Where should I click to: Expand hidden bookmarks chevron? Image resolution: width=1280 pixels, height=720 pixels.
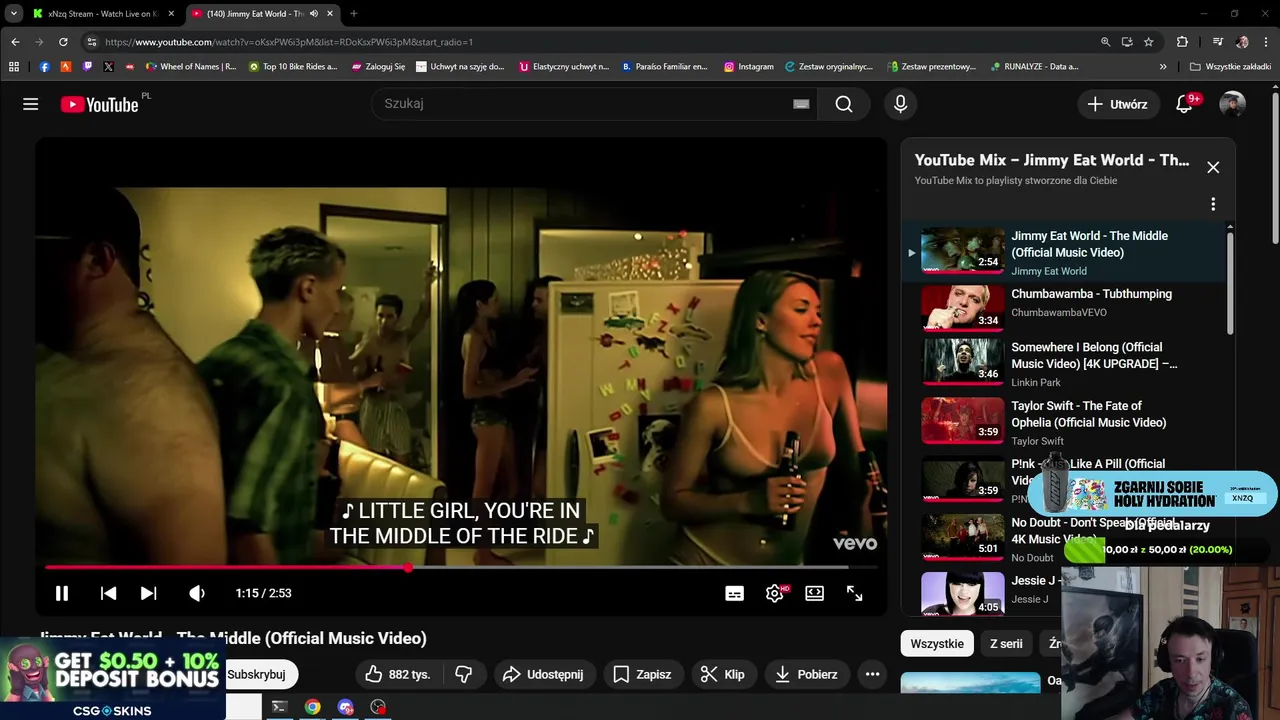click(1163, 67)
